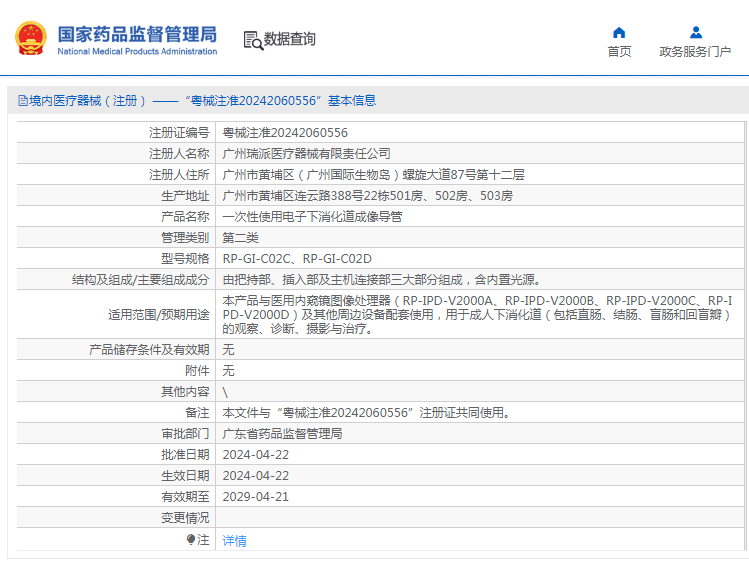Click 第二类 management category value

[241, 238]
